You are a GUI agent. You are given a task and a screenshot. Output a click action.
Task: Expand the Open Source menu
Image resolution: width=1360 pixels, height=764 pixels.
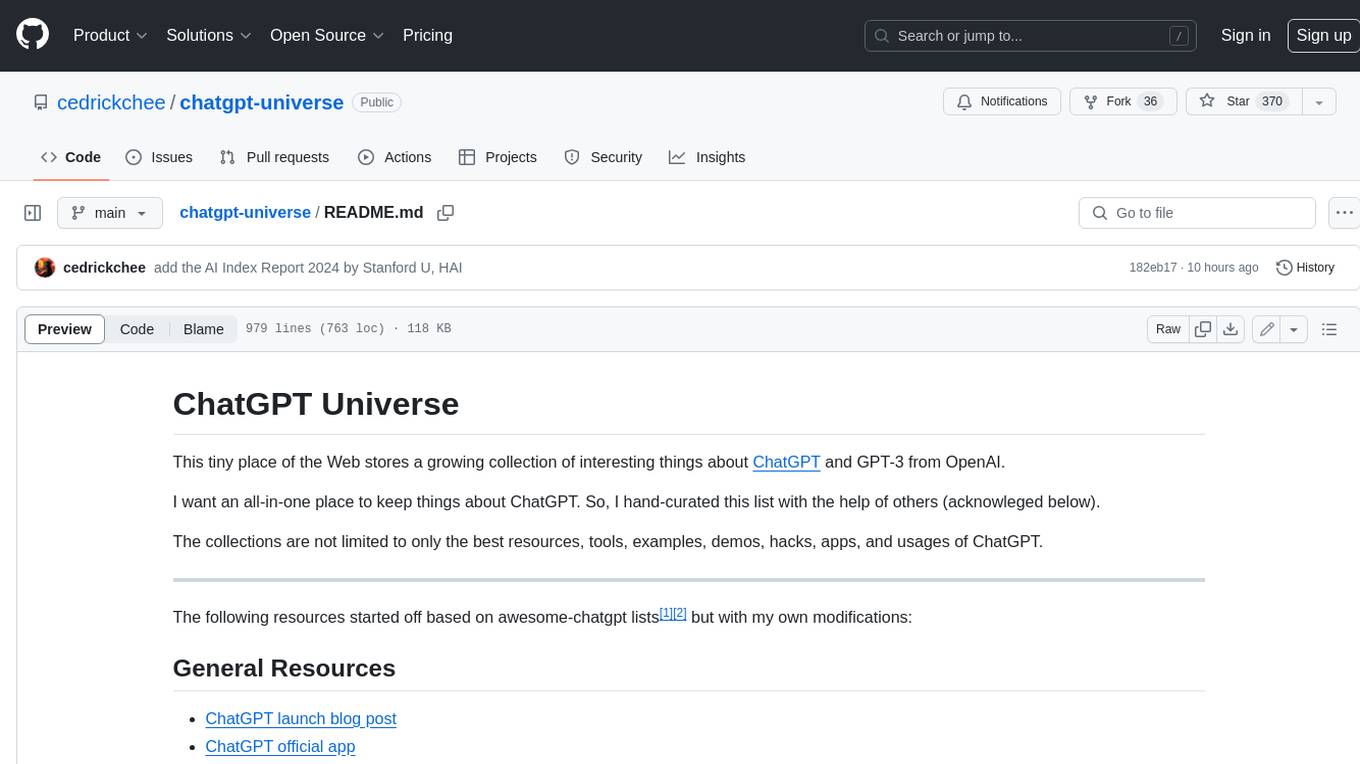(327, 35)
